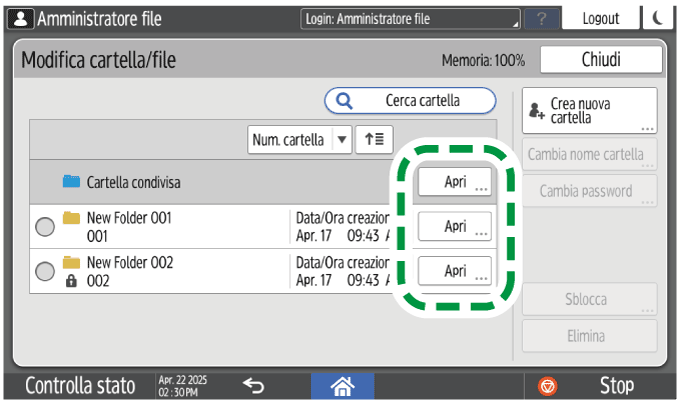
Task: Click Cambia password
Action: [x=589, y=191]
